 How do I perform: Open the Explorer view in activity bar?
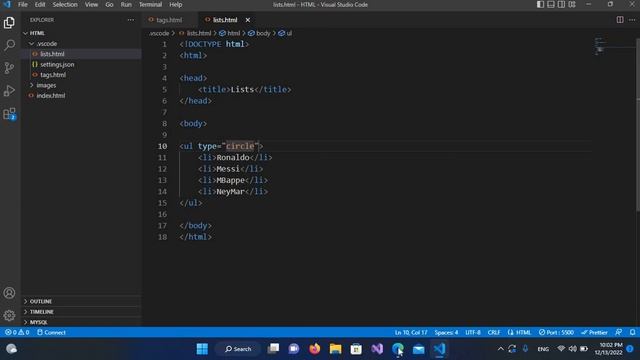pos(9,22)
